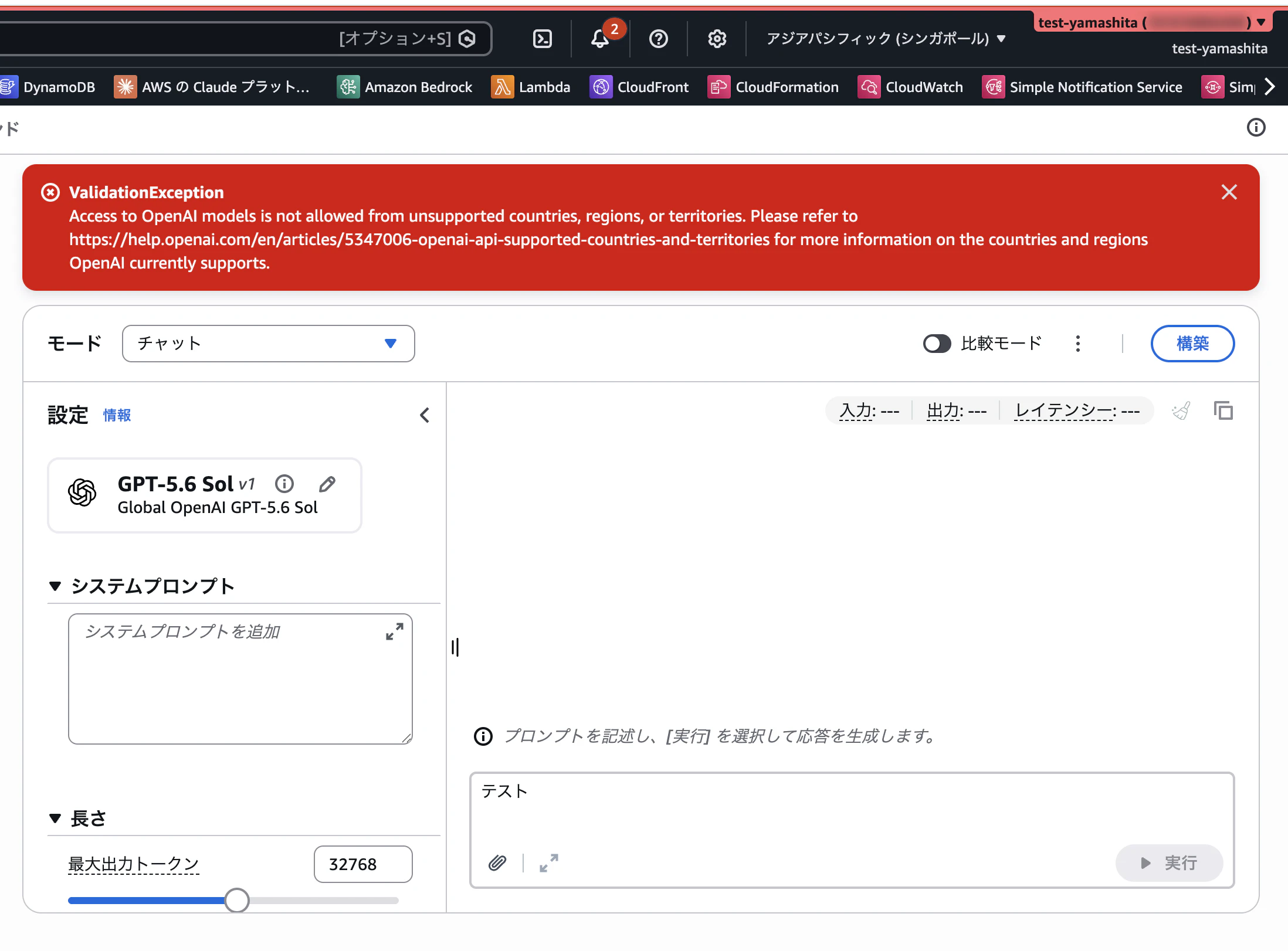Click the search bar shortcut icon
Image resolution: width=1288 pixels, height=951 pixels.
(x=467, y=39)
